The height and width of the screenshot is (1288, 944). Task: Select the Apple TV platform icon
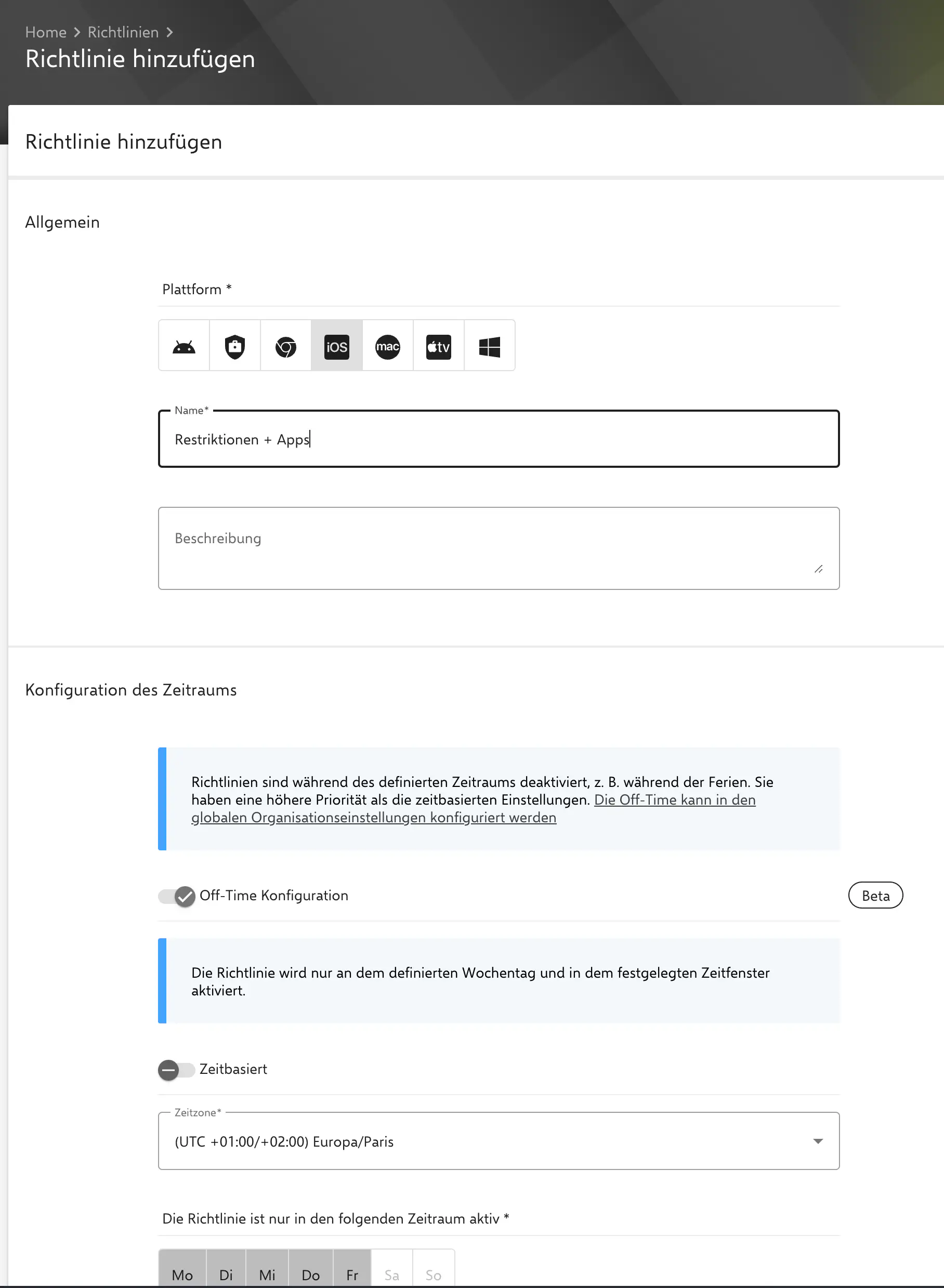tap(438, 346)
